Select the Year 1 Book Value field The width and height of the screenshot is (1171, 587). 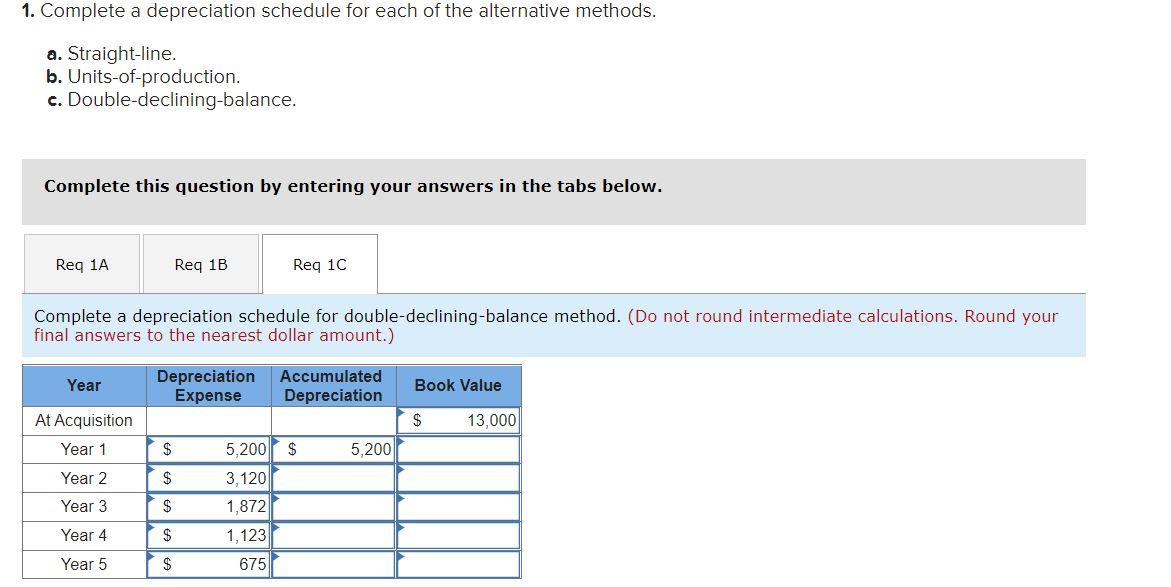click(458, 449)
